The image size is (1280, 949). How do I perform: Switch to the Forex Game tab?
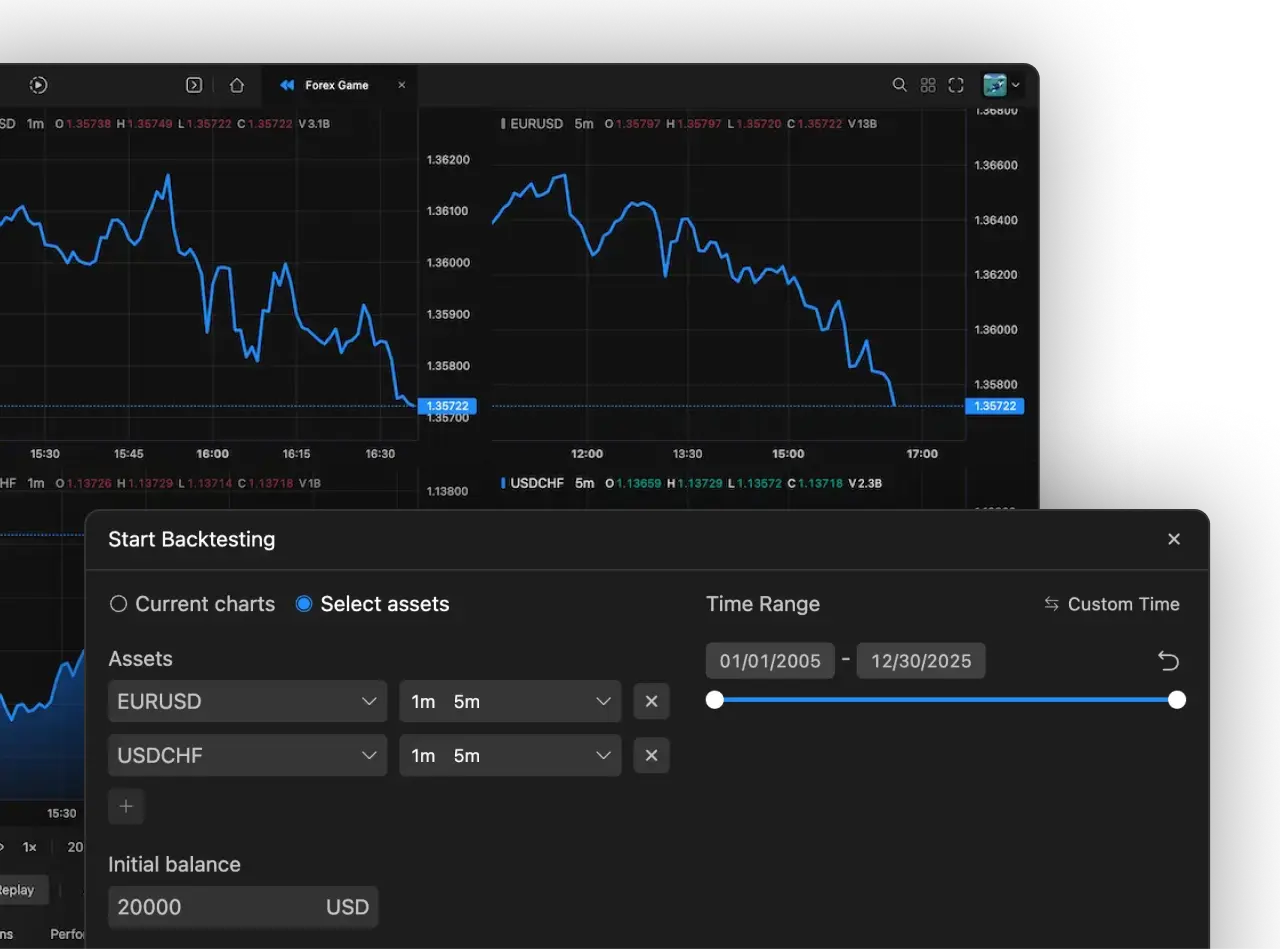coord(337,85)
